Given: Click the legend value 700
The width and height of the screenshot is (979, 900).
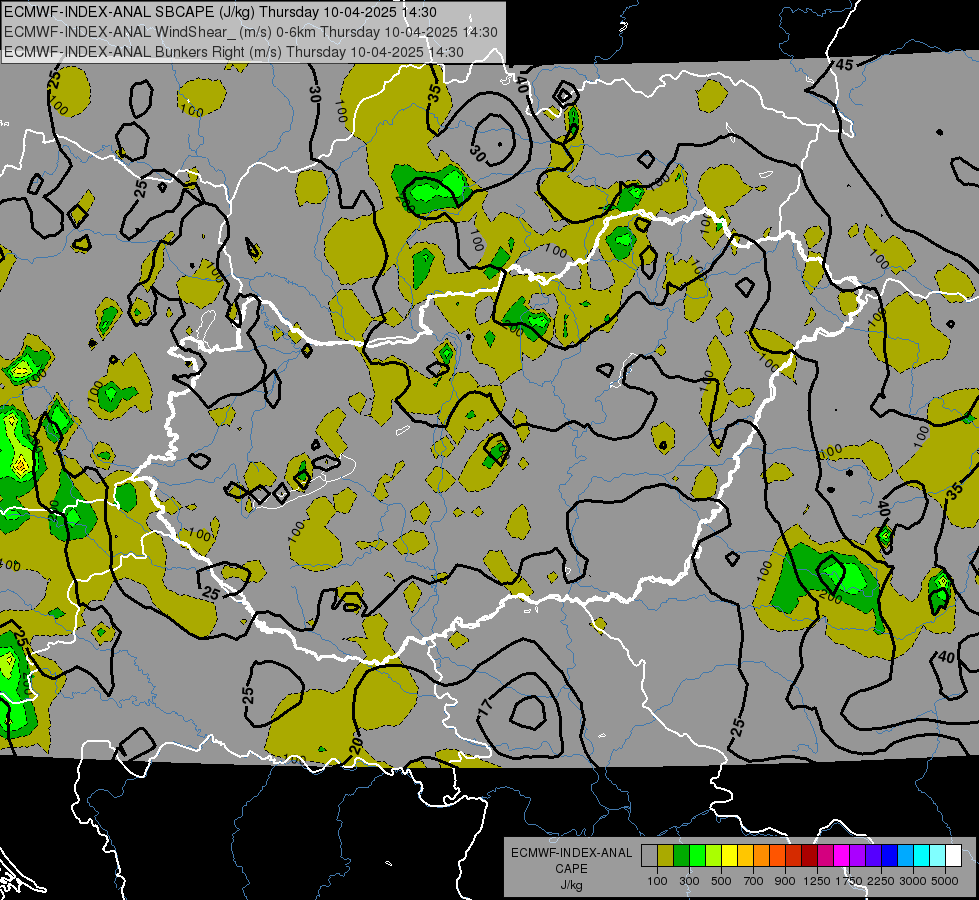Looking at the screenshot, I should (x=754, y=881).
